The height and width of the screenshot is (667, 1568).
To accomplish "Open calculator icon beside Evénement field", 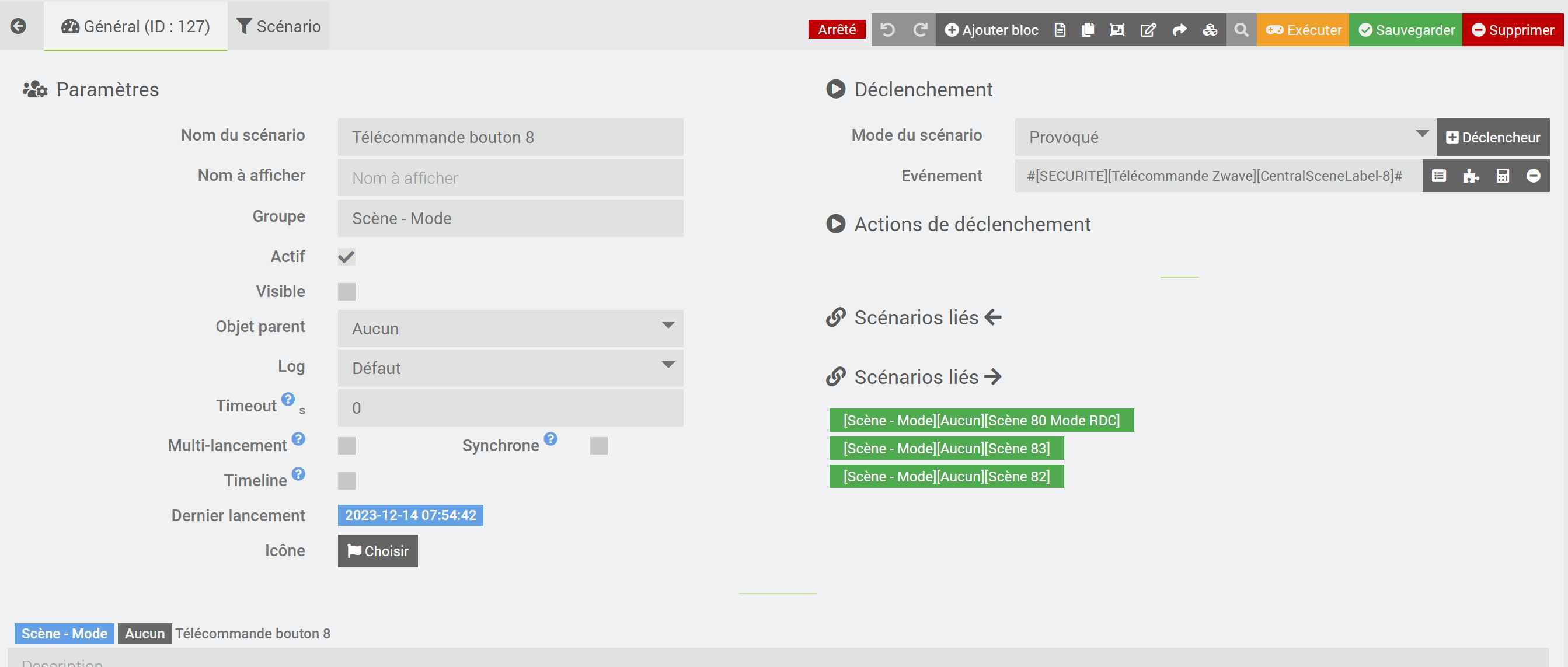I will point(1502,176).
